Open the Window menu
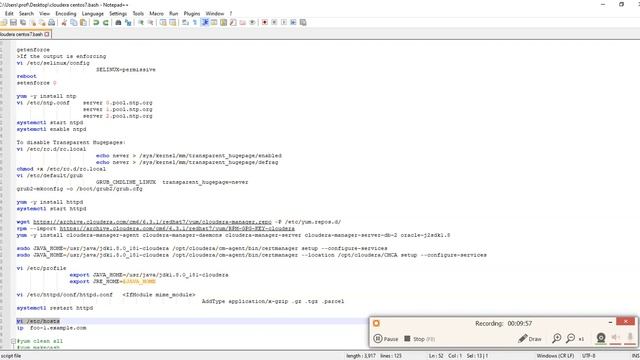 [x=215, y=13]
